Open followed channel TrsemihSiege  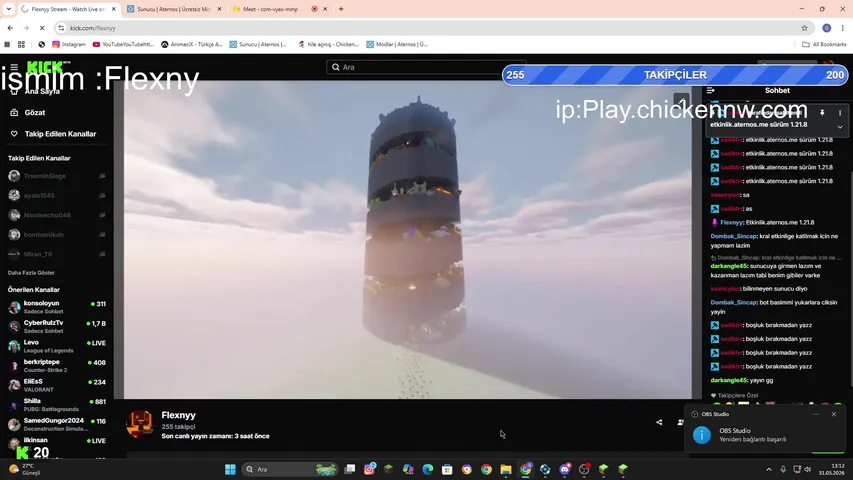click(57, 176)
